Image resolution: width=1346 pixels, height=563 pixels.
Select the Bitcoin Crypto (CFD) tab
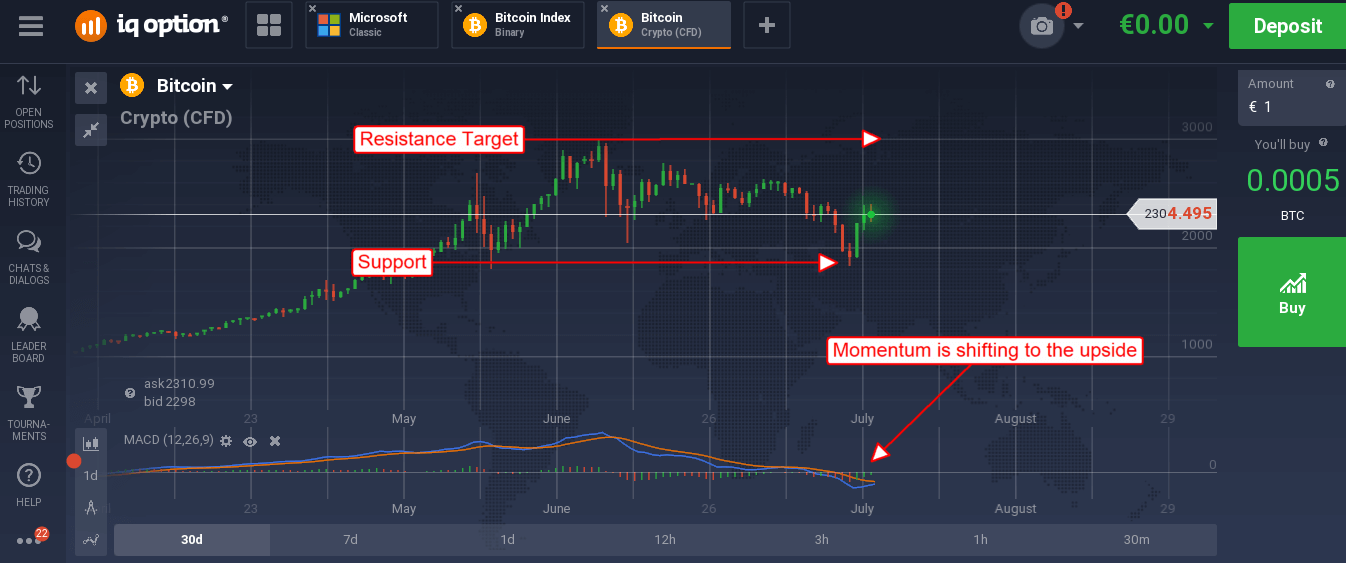[x=664, y=25]
